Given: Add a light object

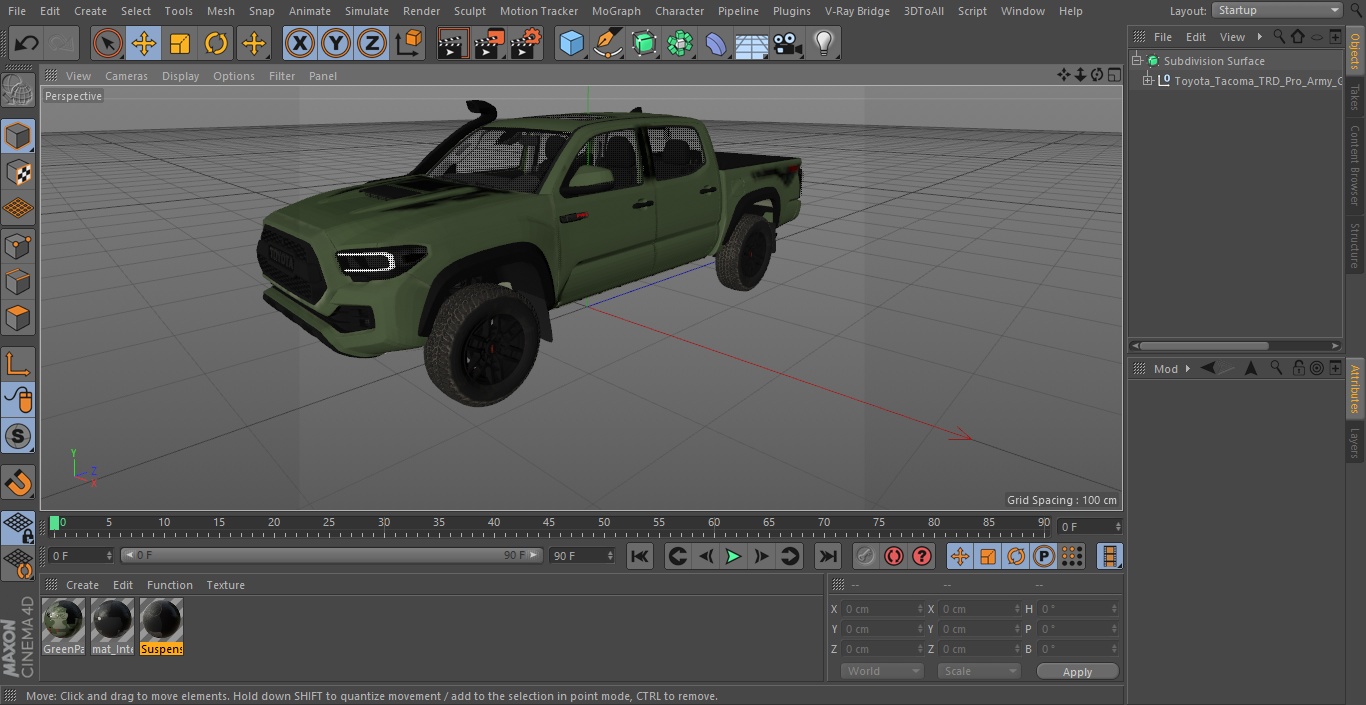Looking at the screenshot, I should pyautogui.click(x=824, y=43).
